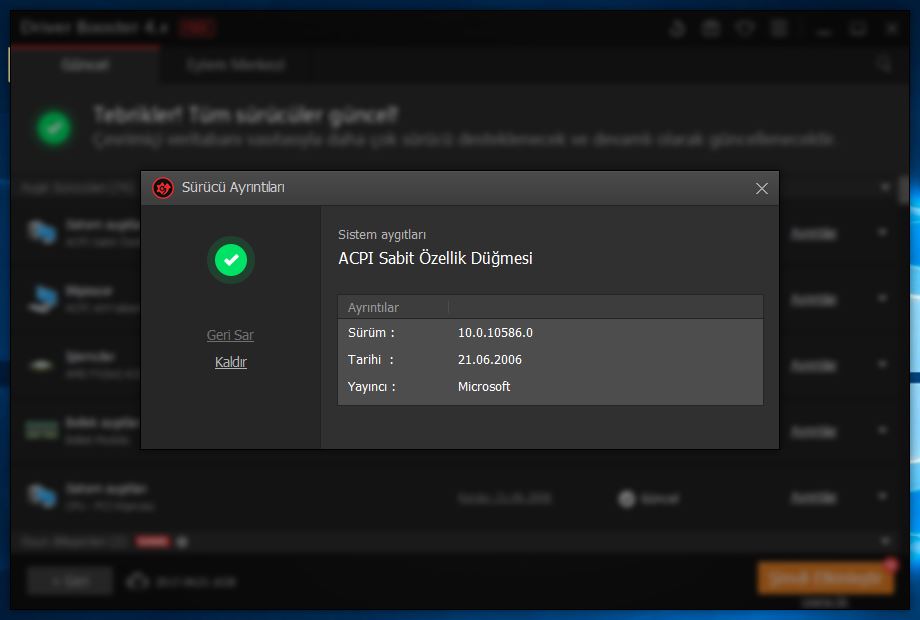Click the version value 10.0.10586.0
Image resolution: width=920 pixels, height=620 pixels.
point(495,333)
